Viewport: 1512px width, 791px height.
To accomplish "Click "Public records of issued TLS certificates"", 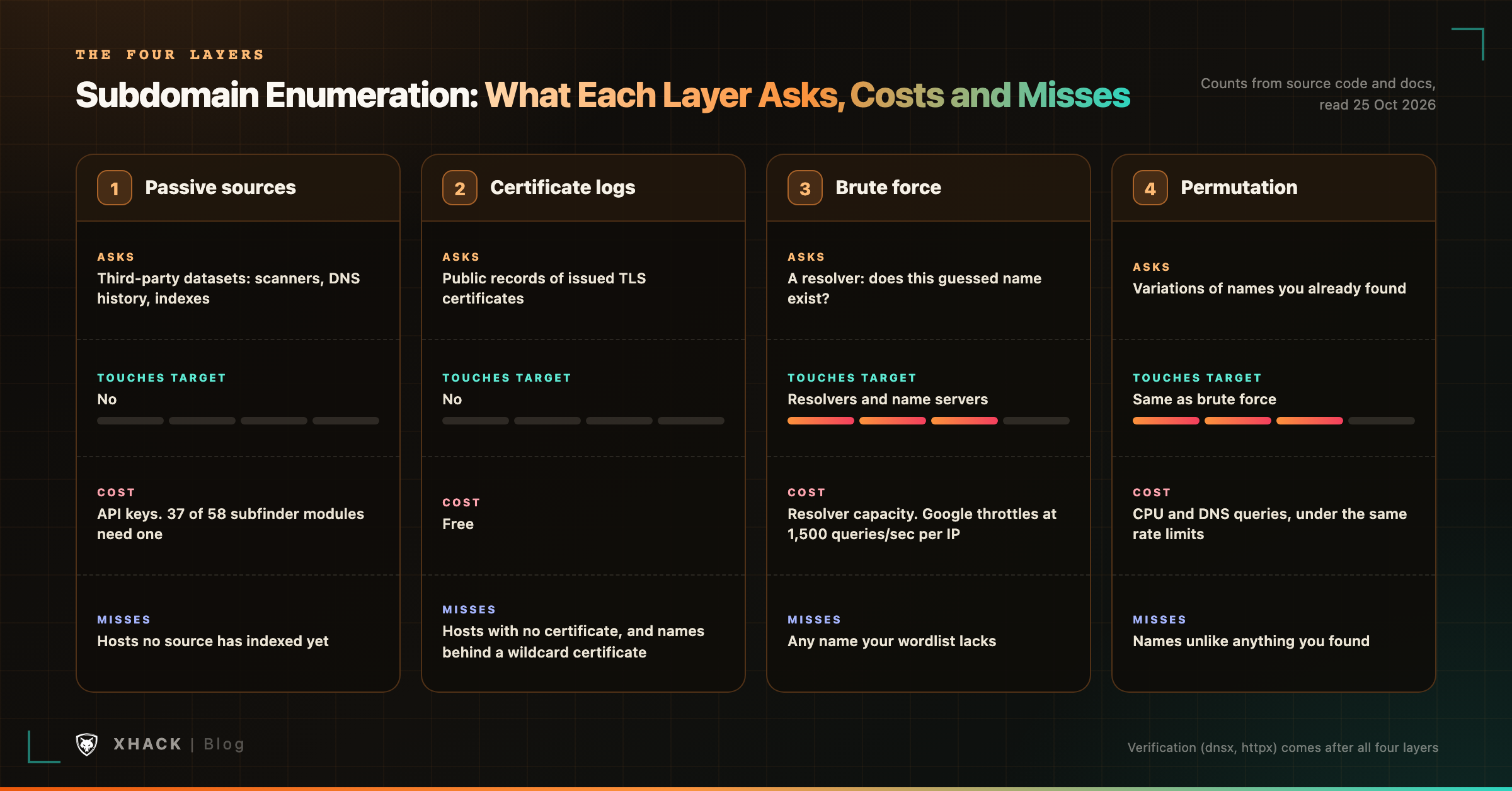I will [544, 288].
